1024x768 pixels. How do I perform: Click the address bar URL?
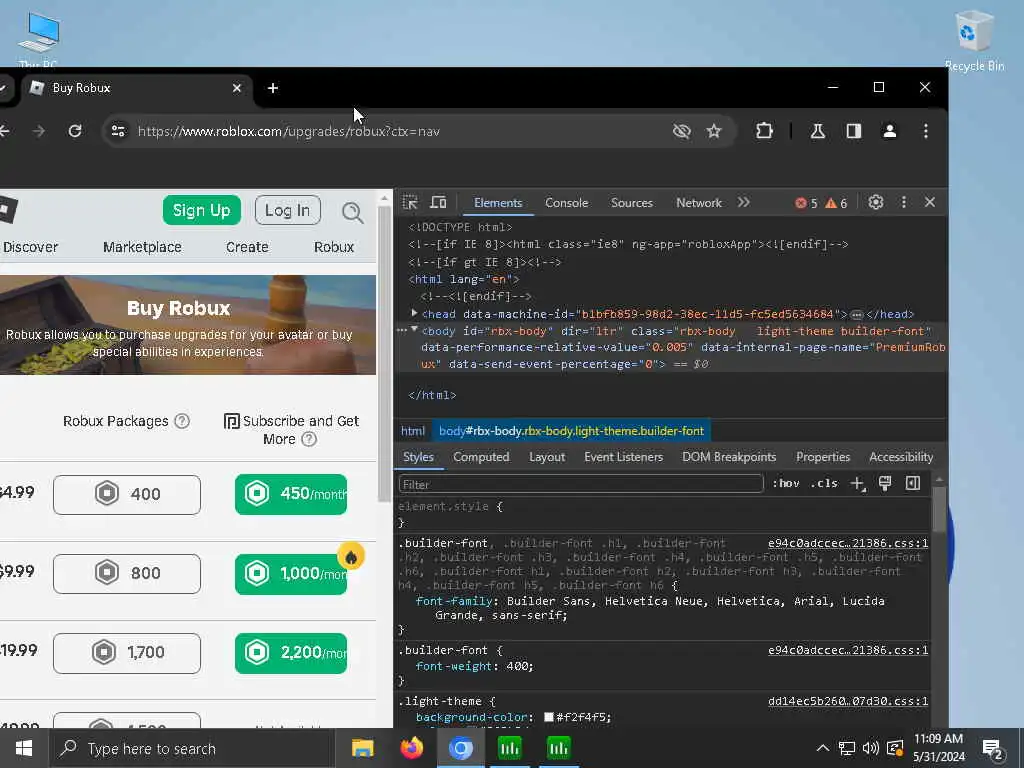289,131
